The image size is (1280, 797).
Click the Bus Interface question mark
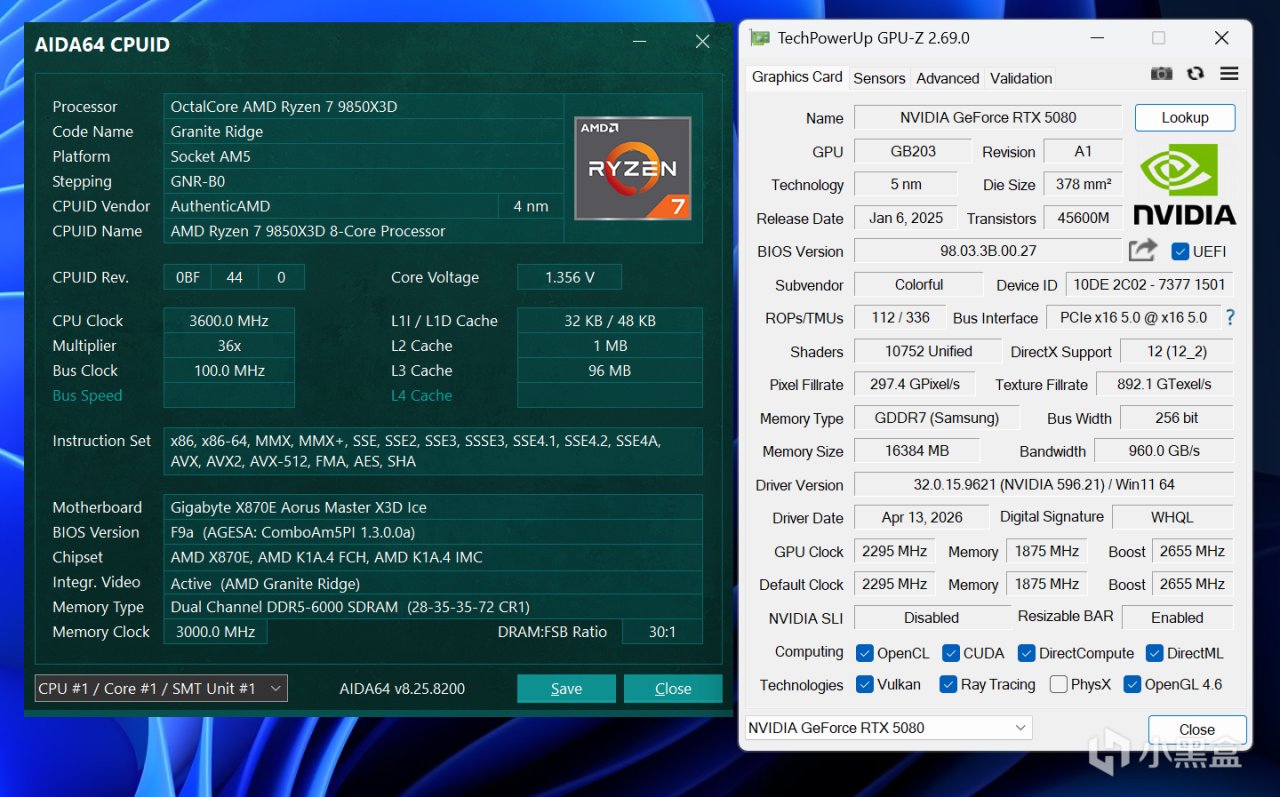click(x=1230, y=317)
